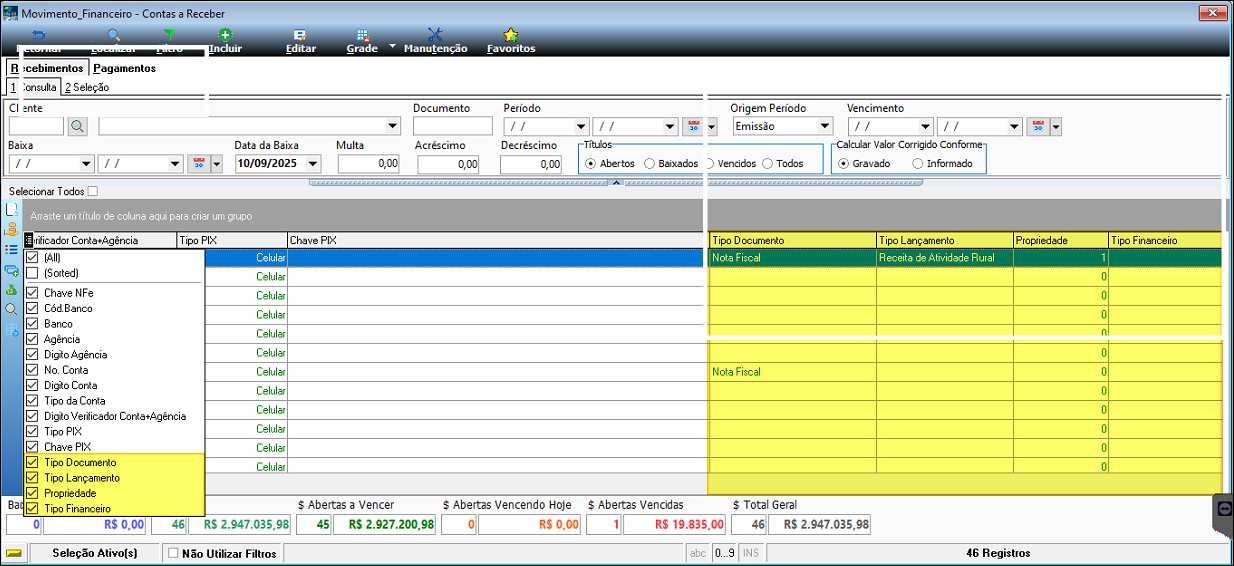Check the Selecionar Todos checkbox

click(x=93, y=191)
